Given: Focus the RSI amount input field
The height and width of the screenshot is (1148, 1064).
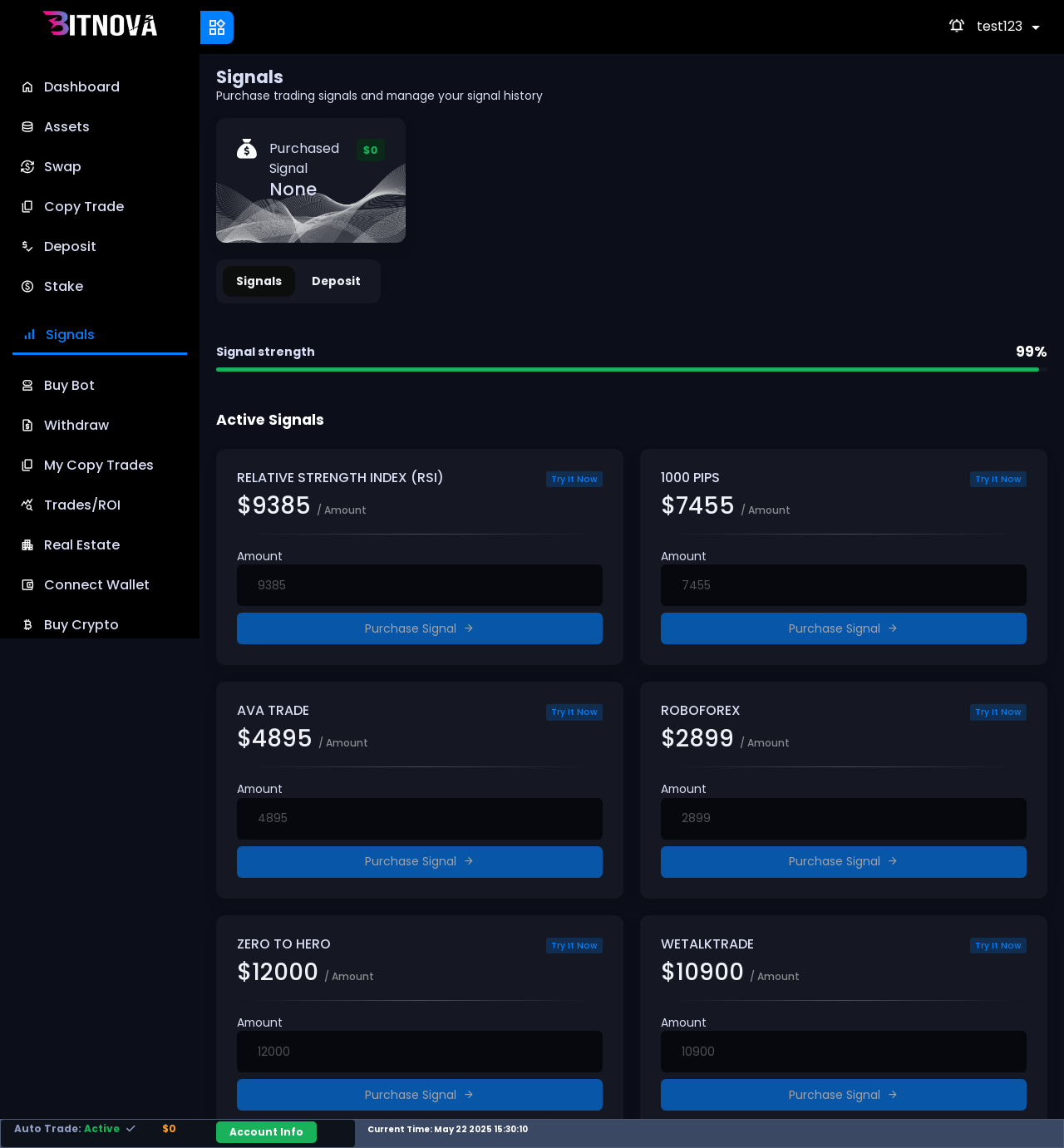Looking at the screenshot, I should pos(420,585).
